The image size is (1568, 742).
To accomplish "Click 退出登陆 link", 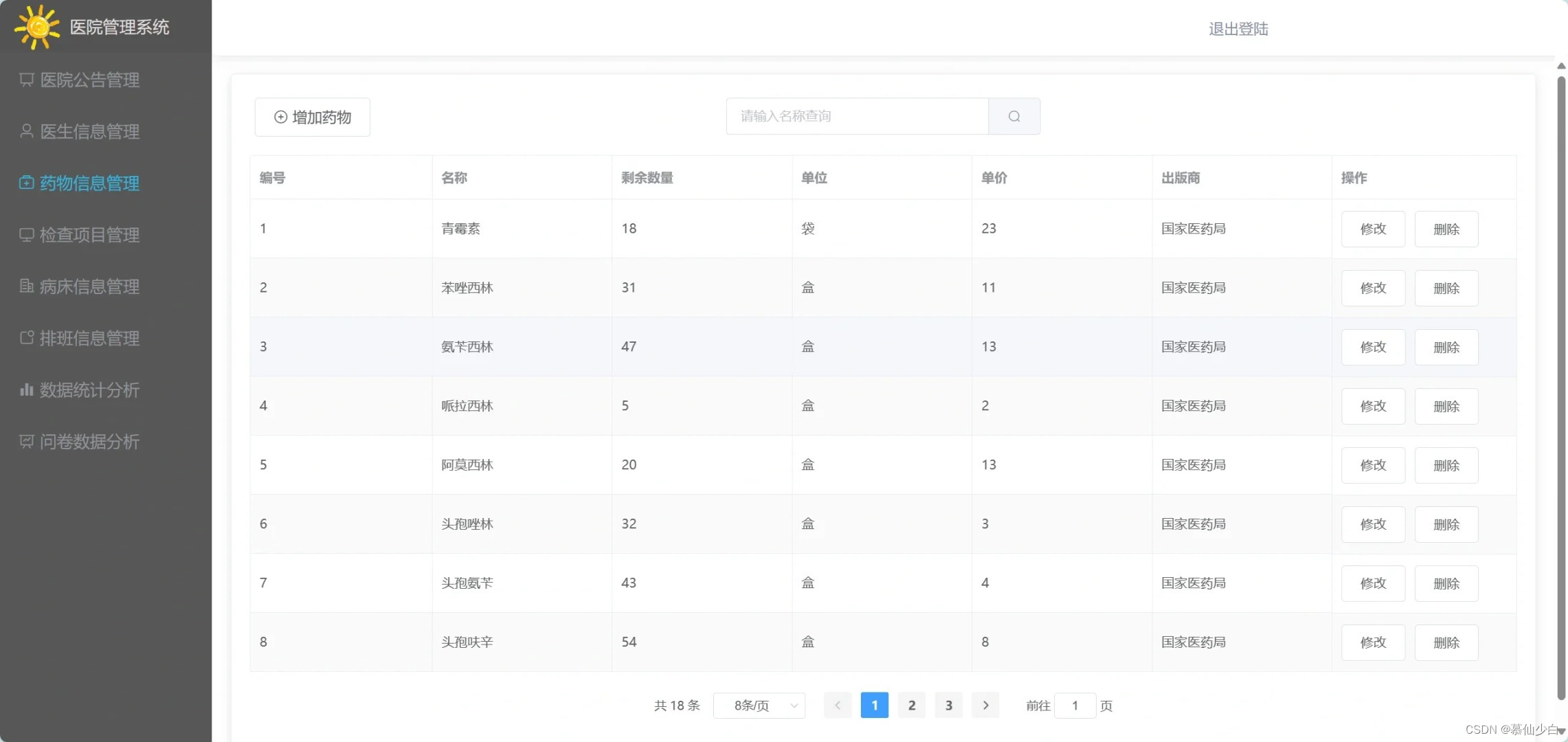I will [x=1238, y=29].
